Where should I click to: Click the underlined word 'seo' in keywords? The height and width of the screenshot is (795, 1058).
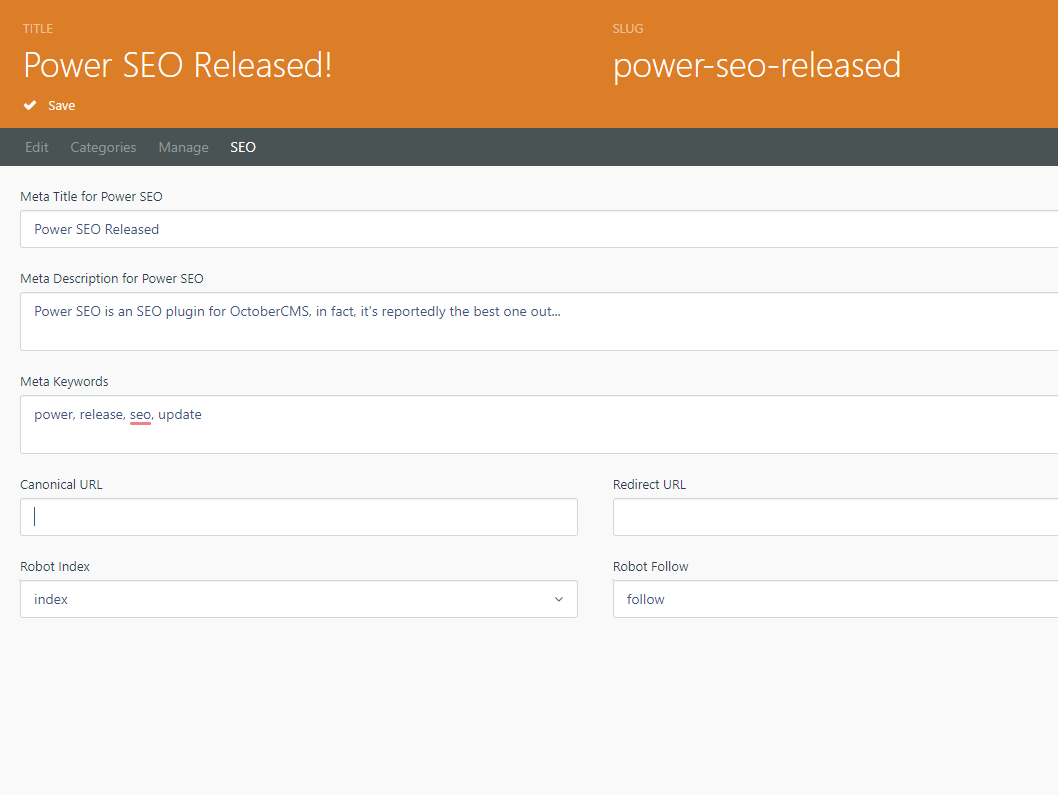[140, 415]
